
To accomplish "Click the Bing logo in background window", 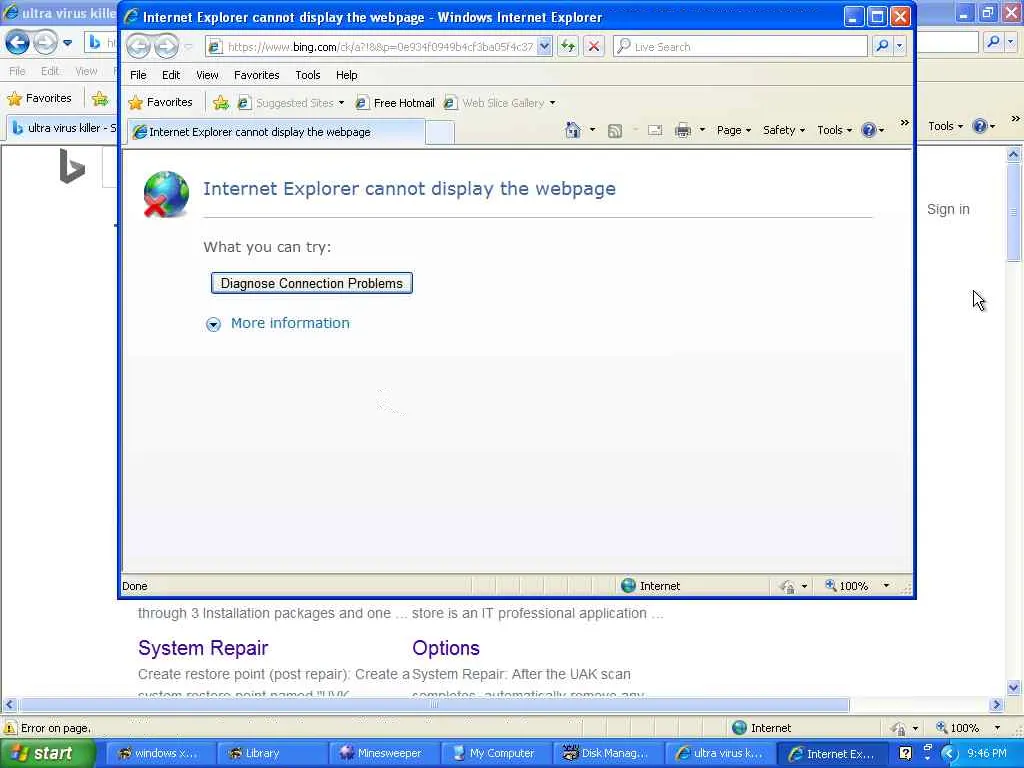I will click(x=72, y=166).
